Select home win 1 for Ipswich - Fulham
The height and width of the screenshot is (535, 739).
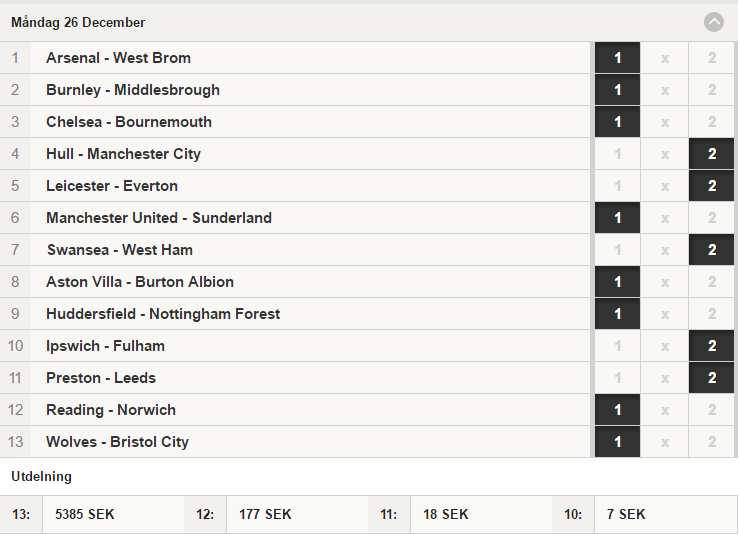click(617, 346)
